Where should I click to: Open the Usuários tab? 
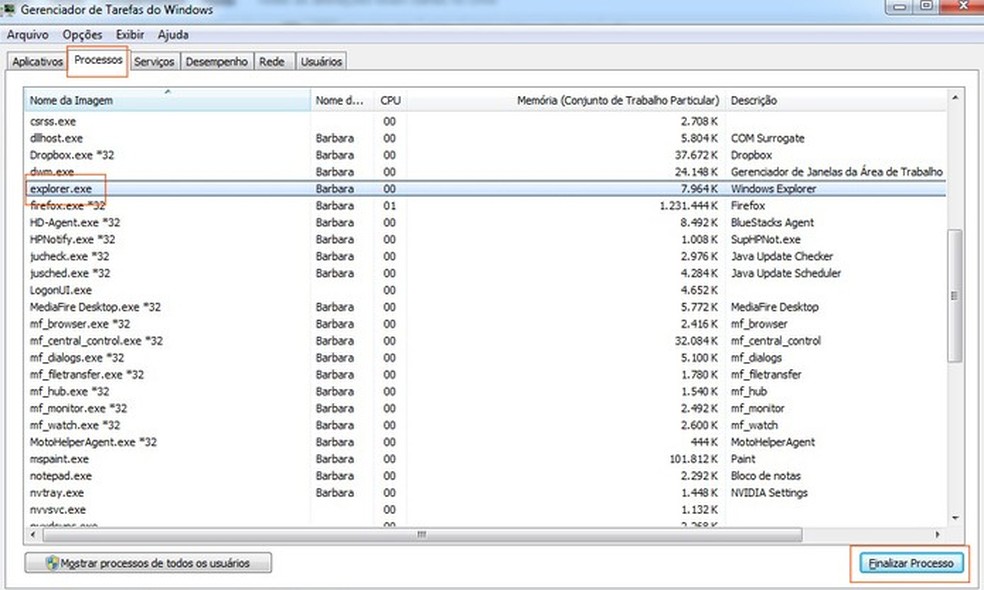point(320,61)
